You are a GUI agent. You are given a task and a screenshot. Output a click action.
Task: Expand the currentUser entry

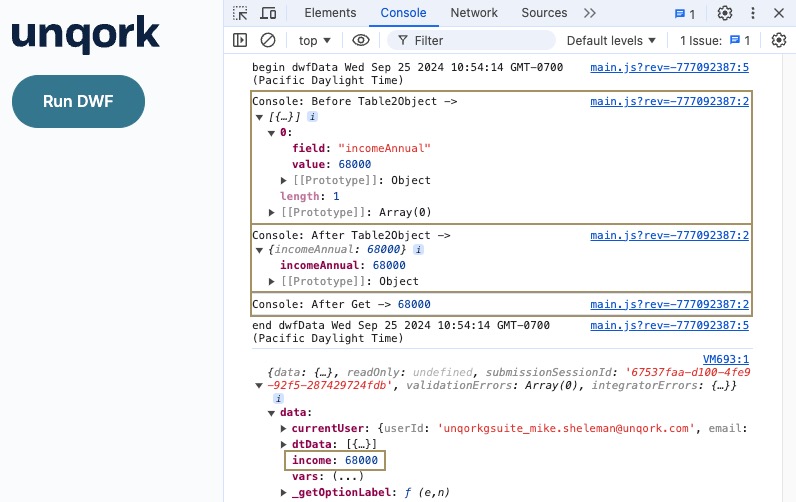[x=283, y=428]
